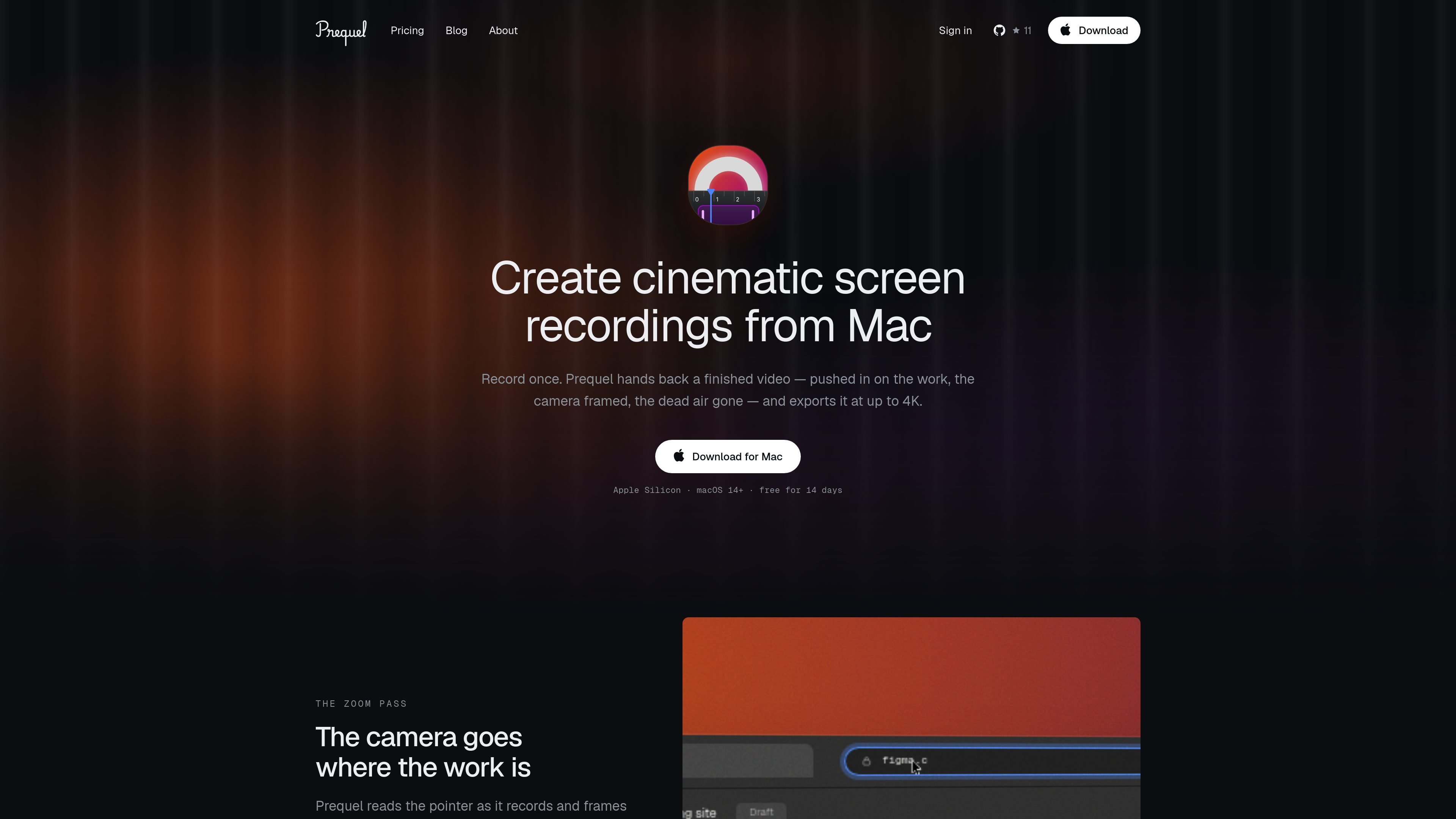1456x819 pixels.
Task: Click the 'Create cinematic screen recordings from Mac' headline
Action: tap(728, 302)
